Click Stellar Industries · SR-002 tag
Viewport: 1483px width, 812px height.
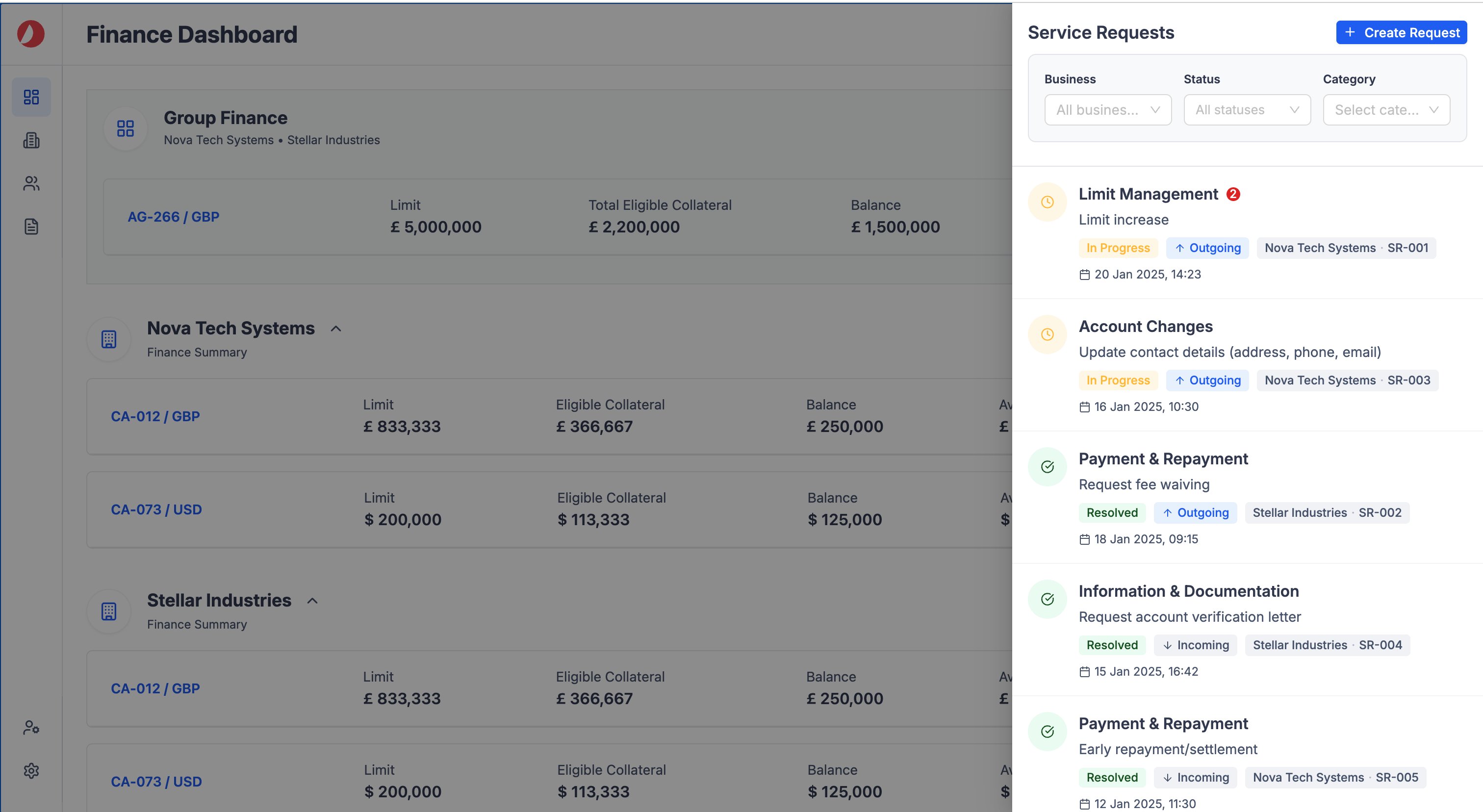click(1327, 513)
